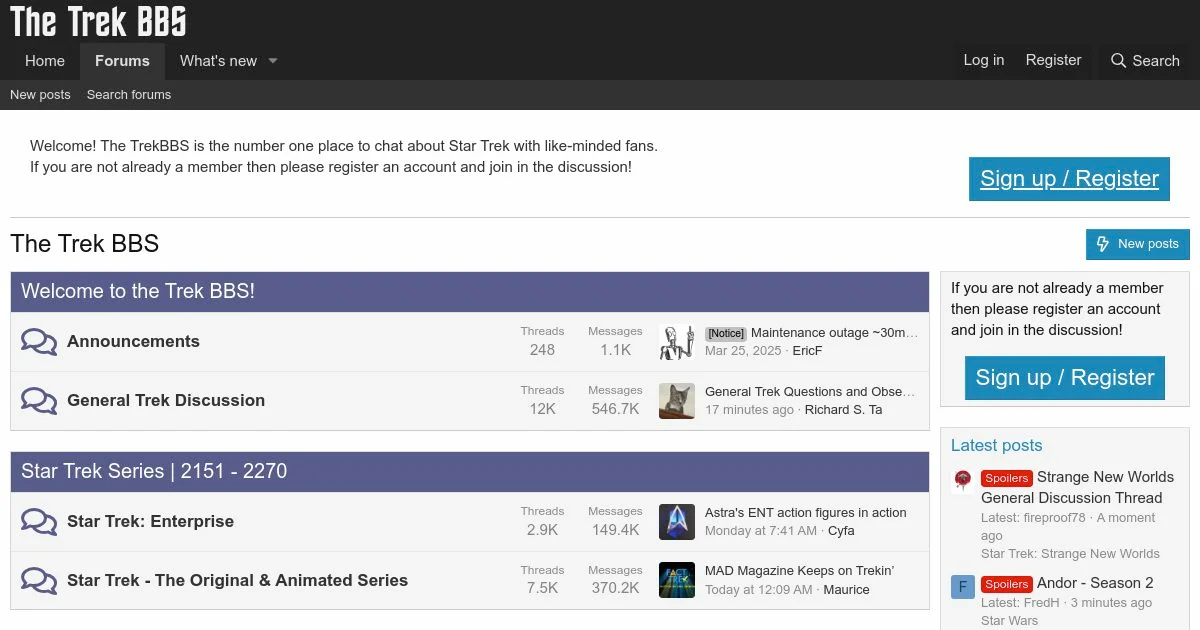Open the What's new tab
The image size is (1200, 630).
[218, 61]
